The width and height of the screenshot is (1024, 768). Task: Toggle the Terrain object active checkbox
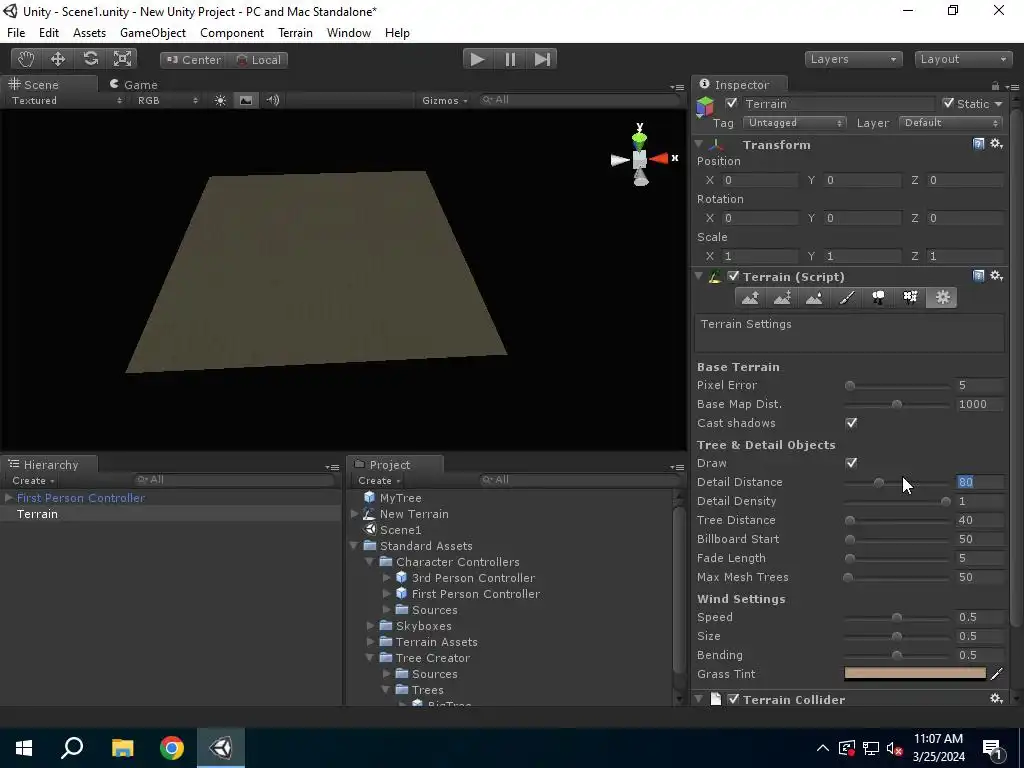[x=731, y=103]
